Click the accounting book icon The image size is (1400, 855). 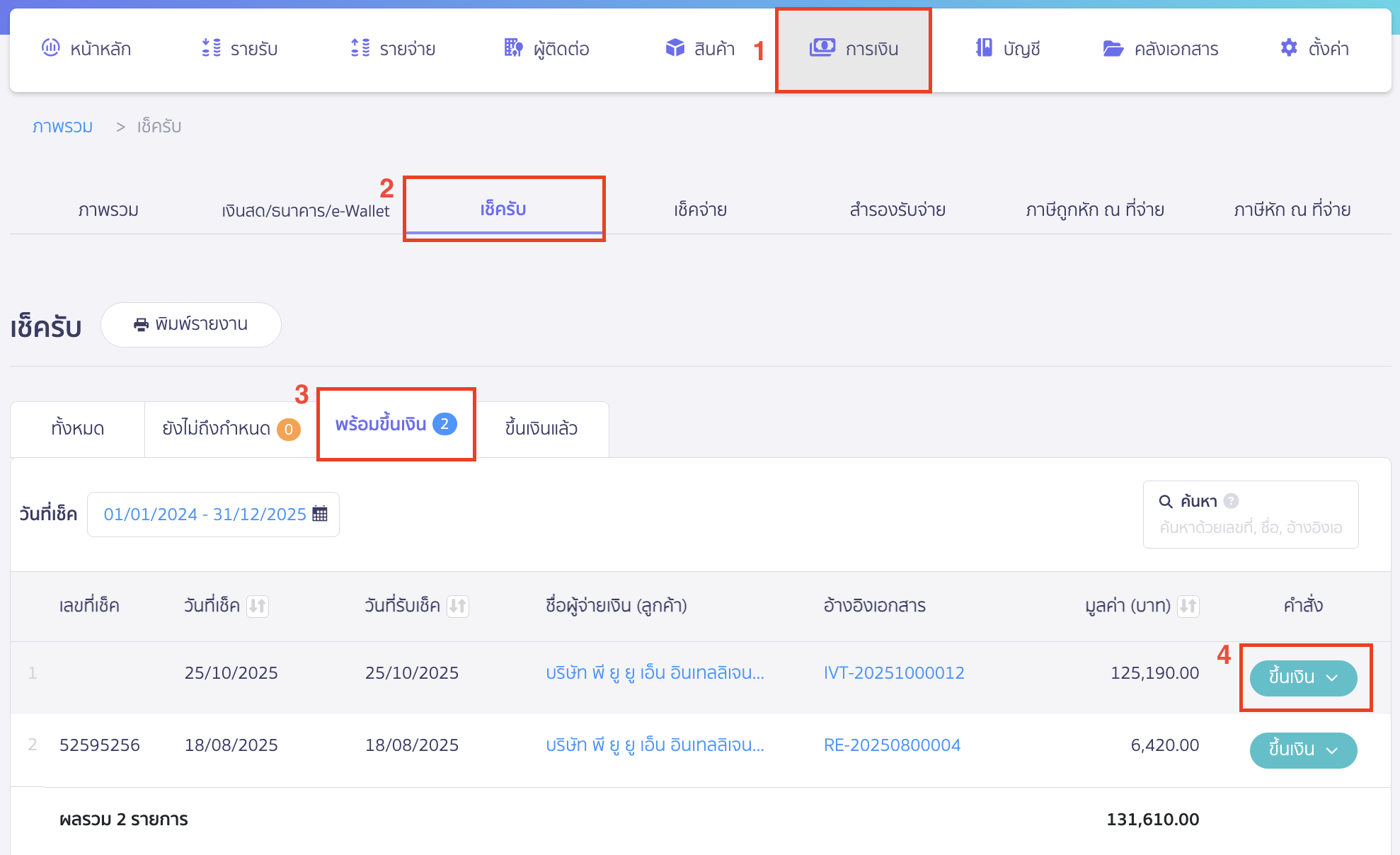[984, 48]
